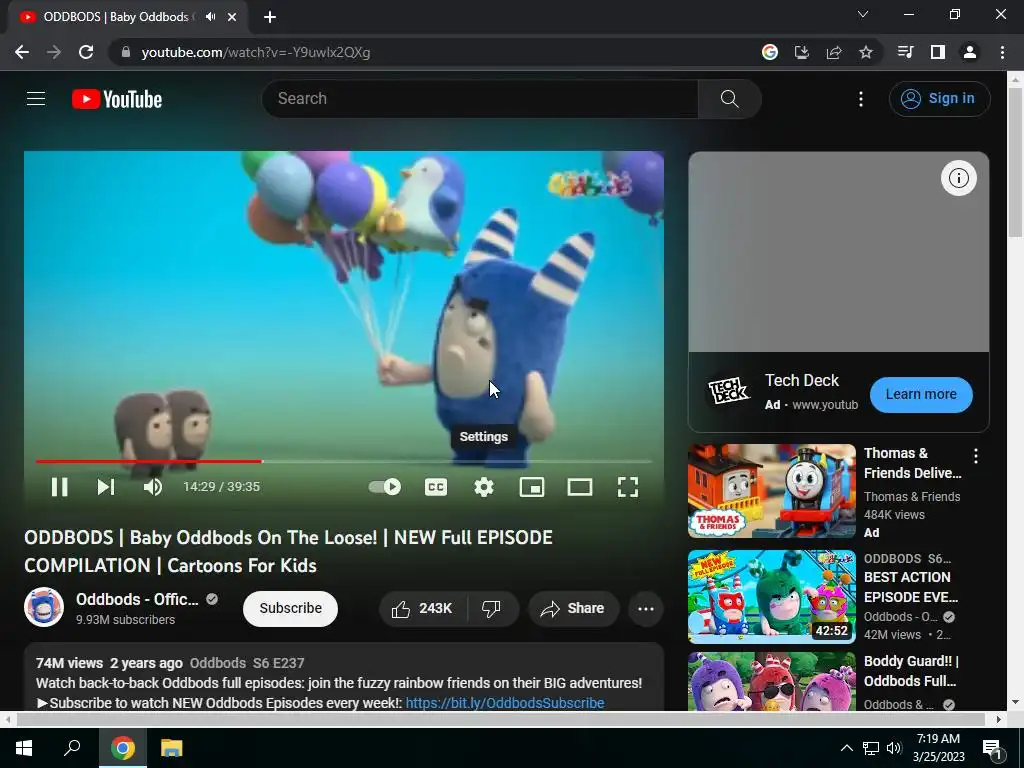Go back in browser
Image resolution: width=1024 pixels, height=768 pixels.
[22, 52]
